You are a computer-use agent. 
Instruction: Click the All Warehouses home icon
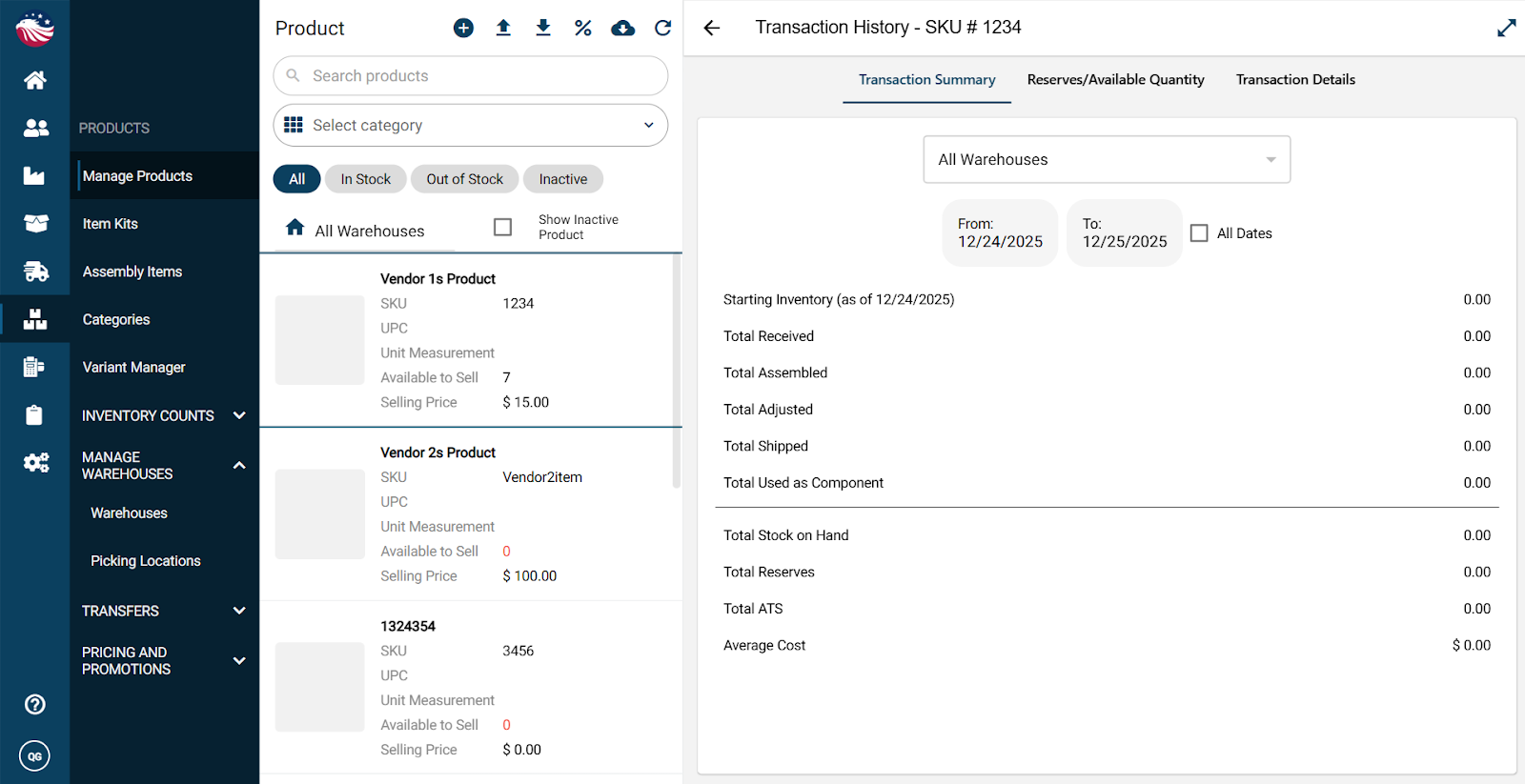295,228
